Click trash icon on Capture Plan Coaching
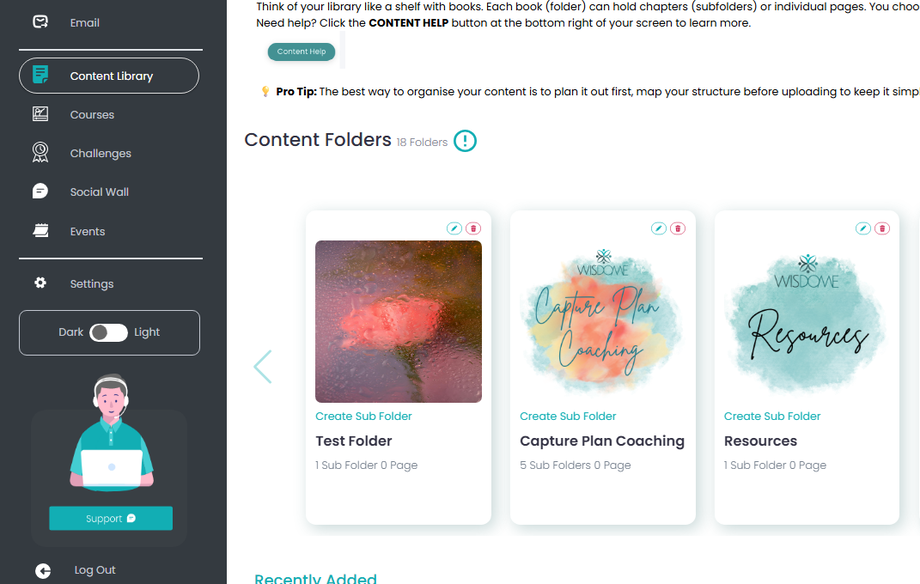This screenshot has height=584, width=920. pyautogui.click(x=678, y=229)
